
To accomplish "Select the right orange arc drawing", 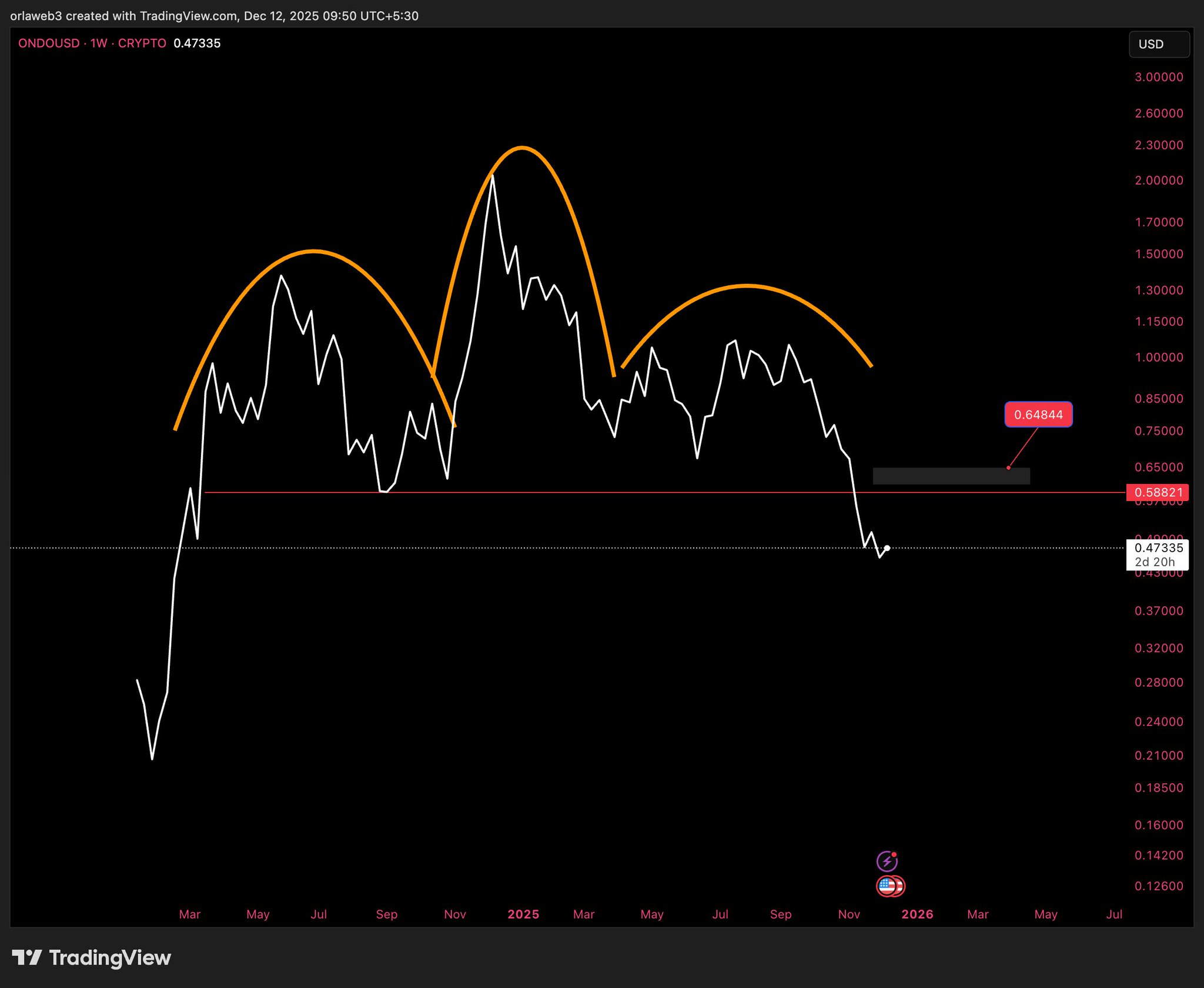I will pyautogui.click(x=747, y=286).
